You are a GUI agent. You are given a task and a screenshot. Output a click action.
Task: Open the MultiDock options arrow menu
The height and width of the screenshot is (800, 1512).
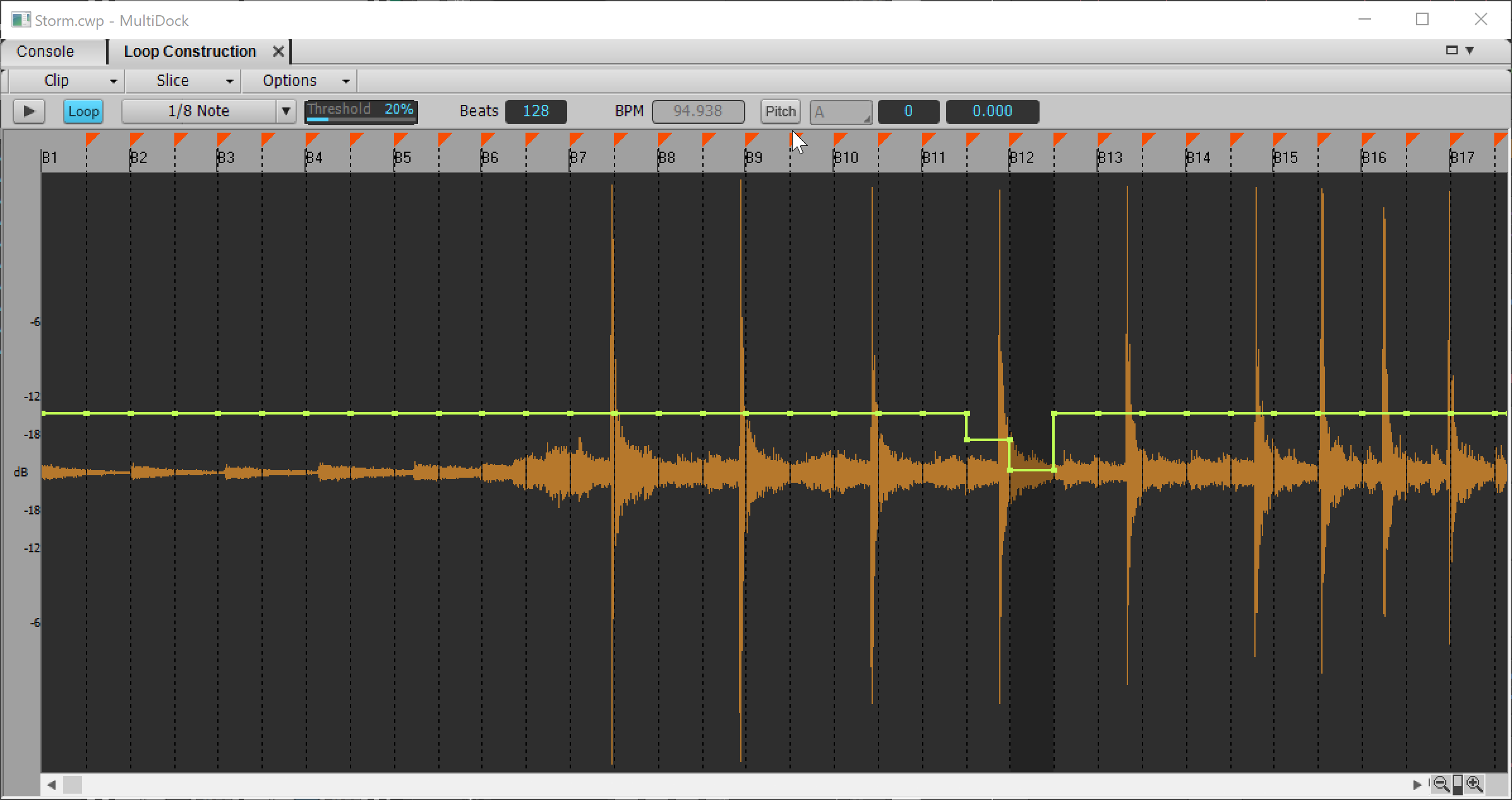[1470, 51]
